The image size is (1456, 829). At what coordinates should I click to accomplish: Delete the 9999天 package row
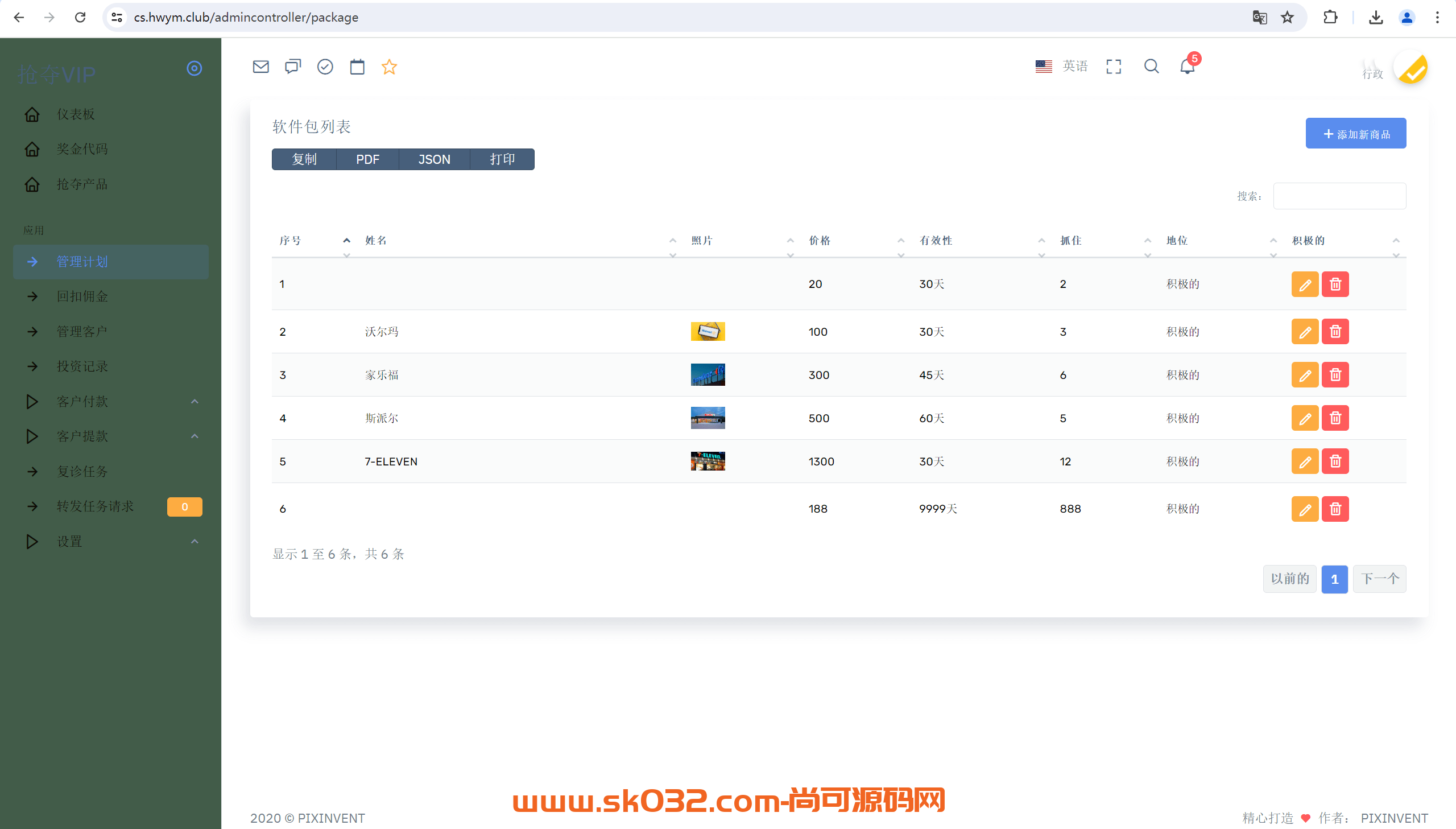[x=1335, y=509]
